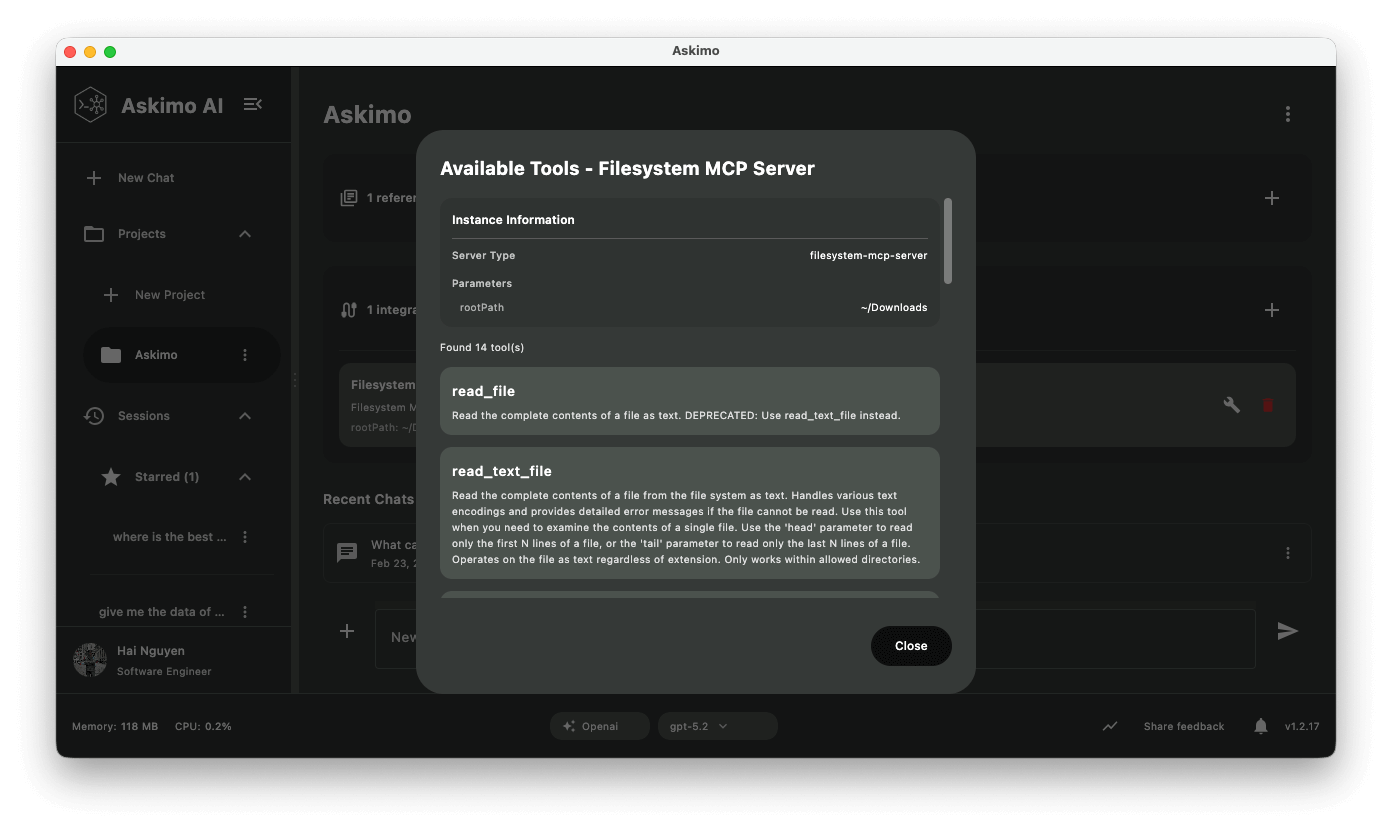1392x832 pixels.
Task: Click the plus icon beside New Project
Action: [111, 295]
